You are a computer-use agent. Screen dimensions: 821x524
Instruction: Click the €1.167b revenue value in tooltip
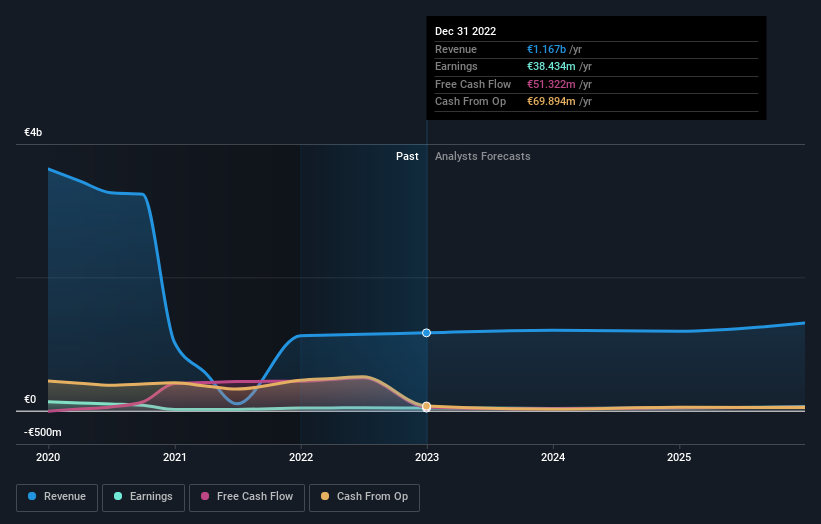[546, 49]
